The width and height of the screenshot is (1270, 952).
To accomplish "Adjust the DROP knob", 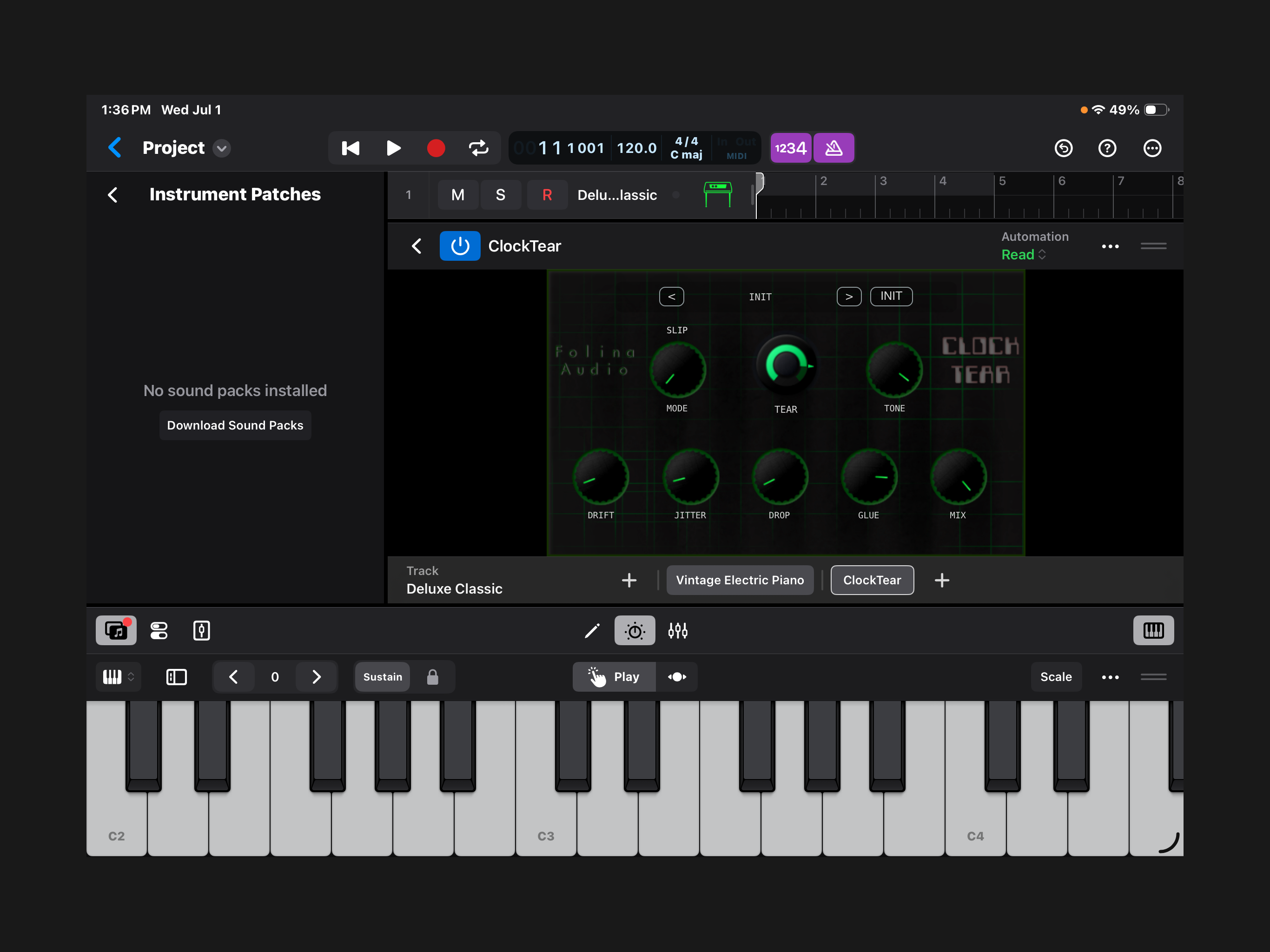I will click(780, 476).
